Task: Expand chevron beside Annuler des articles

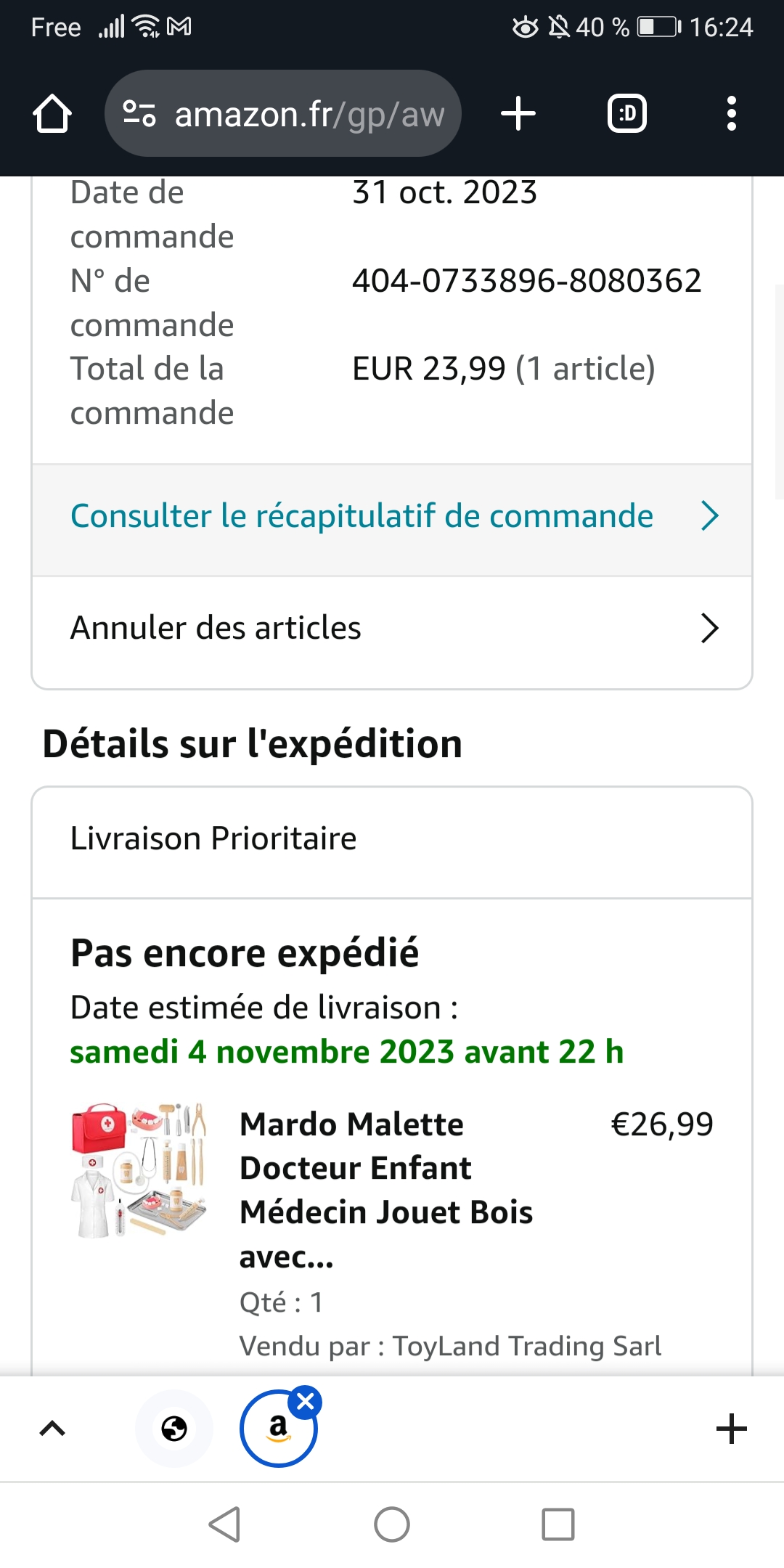Action: tap(709, 629)
